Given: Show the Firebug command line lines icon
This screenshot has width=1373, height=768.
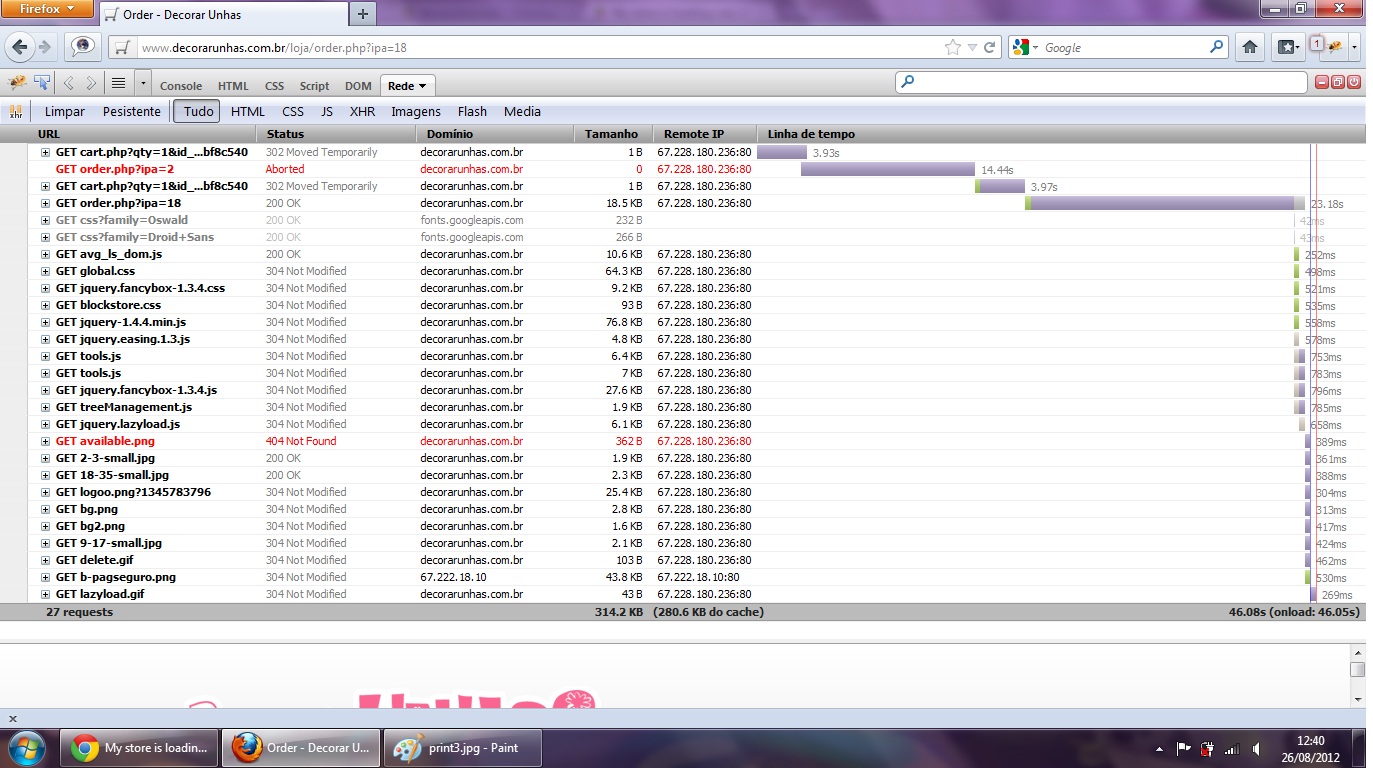Looking at the screenshot, I should (118, 84).
